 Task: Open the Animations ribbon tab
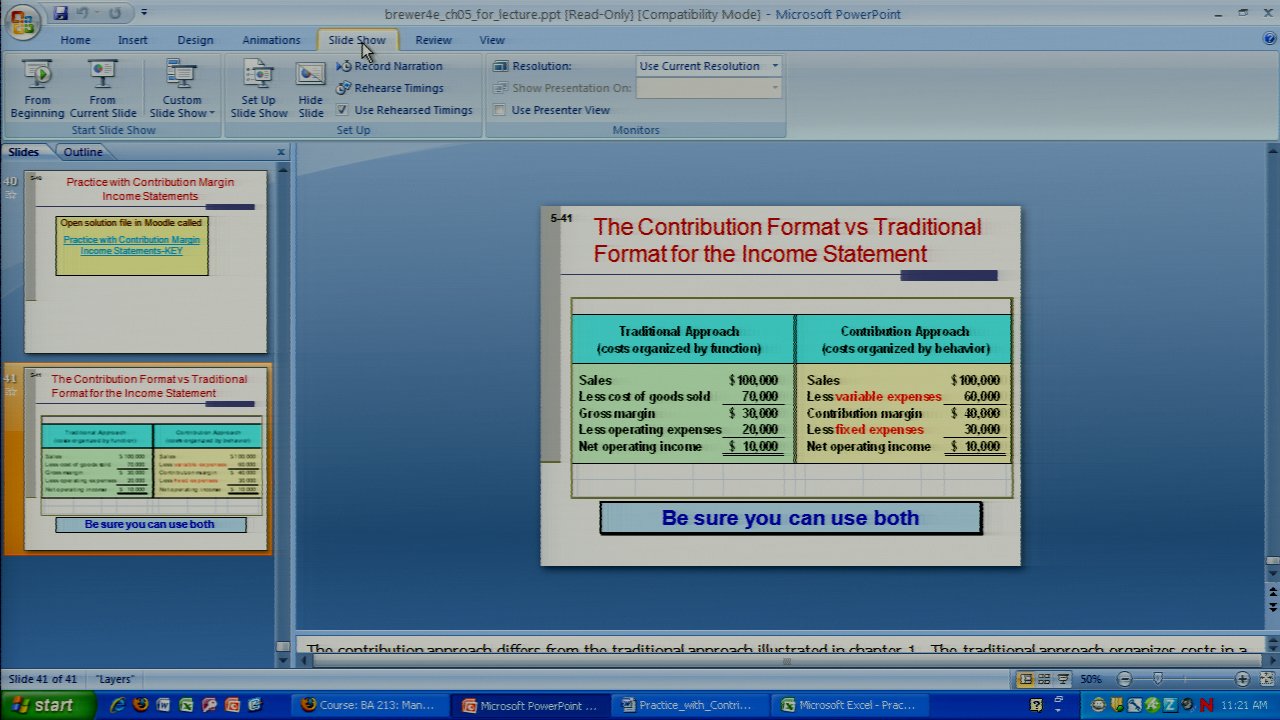(x=271, y=40)
